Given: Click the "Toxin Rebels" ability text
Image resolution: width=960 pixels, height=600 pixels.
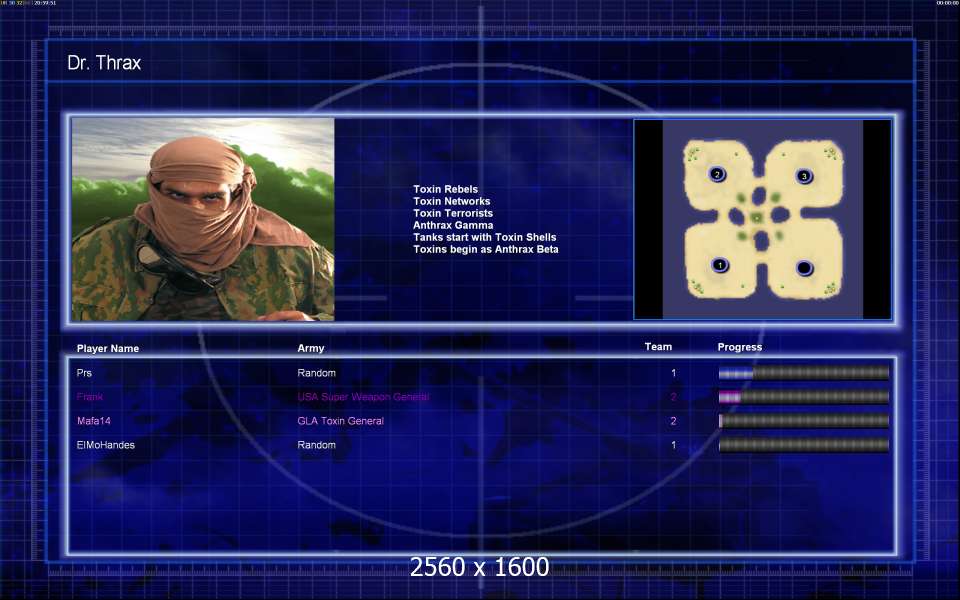Looking at the screenshot, I should pos(445,189).
